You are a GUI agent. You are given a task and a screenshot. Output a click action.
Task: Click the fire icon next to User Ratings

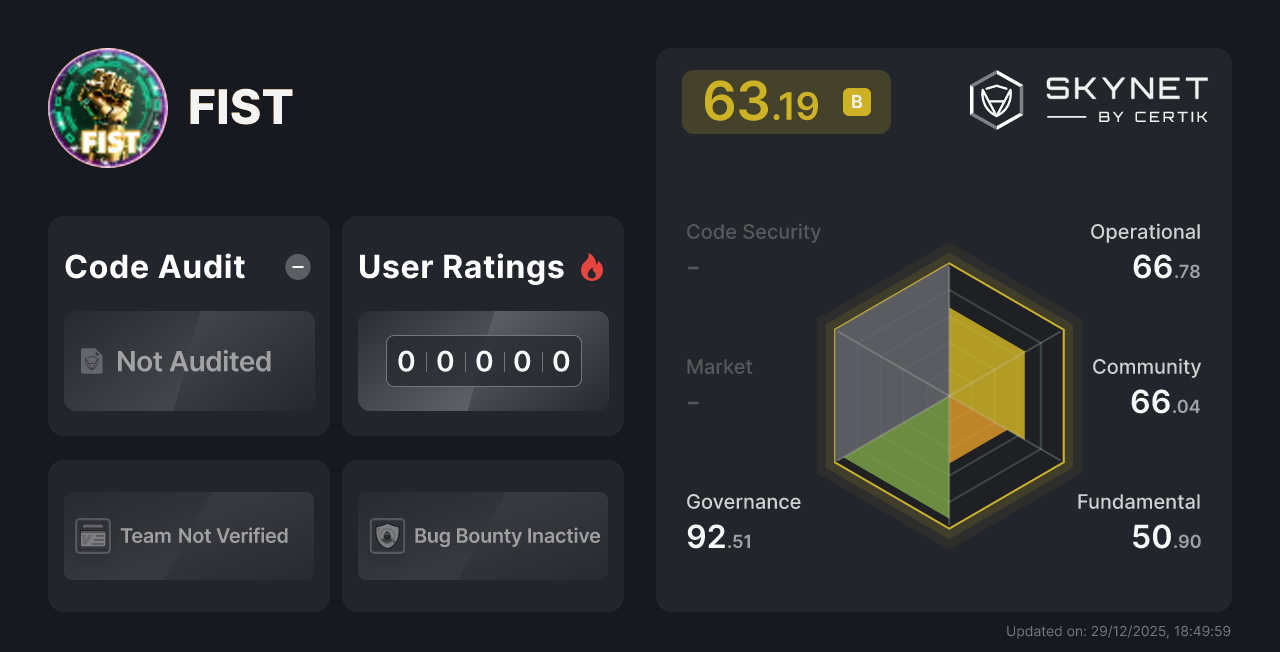pyautogui.click(x=591, y=266)
